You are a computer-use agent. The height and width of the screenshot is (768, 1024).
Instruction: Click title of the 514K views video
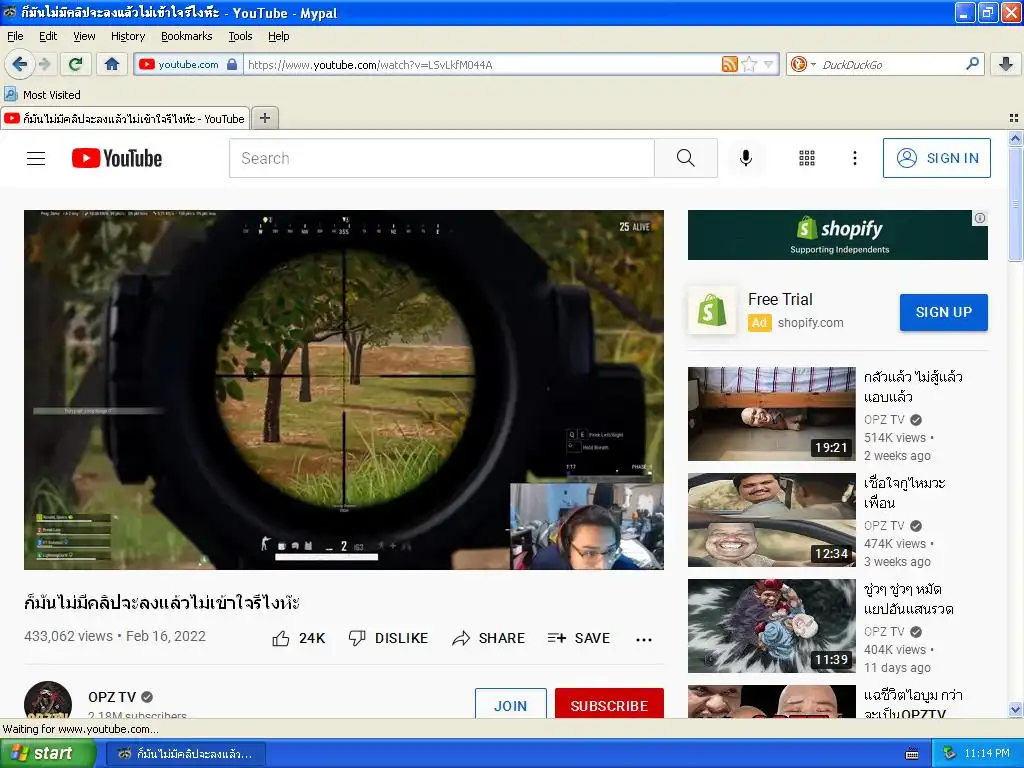(912, 387)
